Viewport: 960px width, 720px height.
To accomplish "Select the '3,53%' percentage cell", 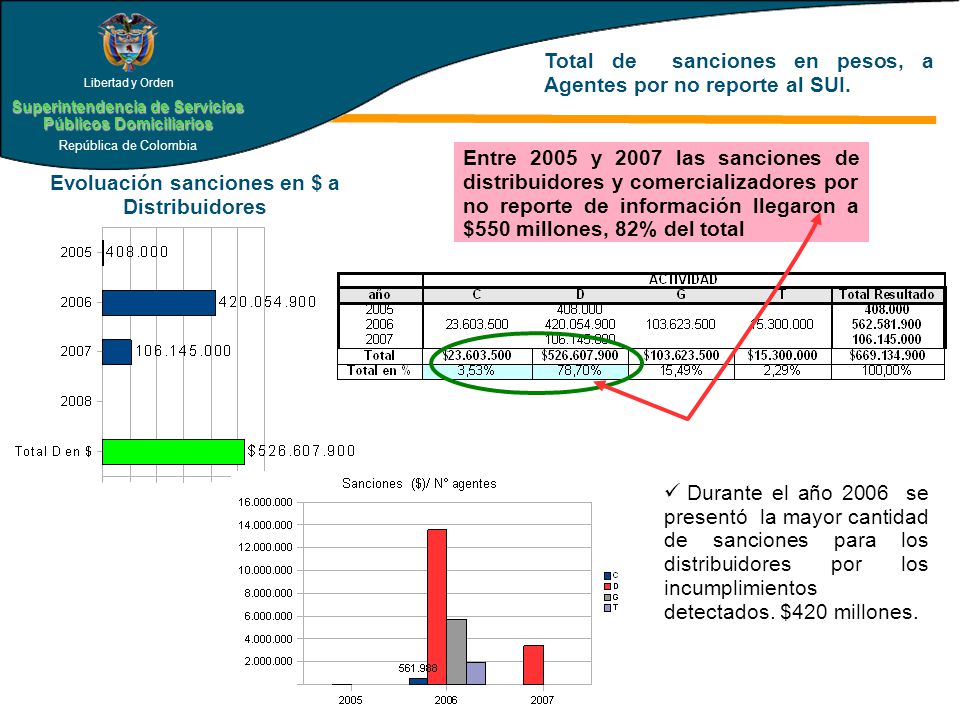I will click(476, 371).
